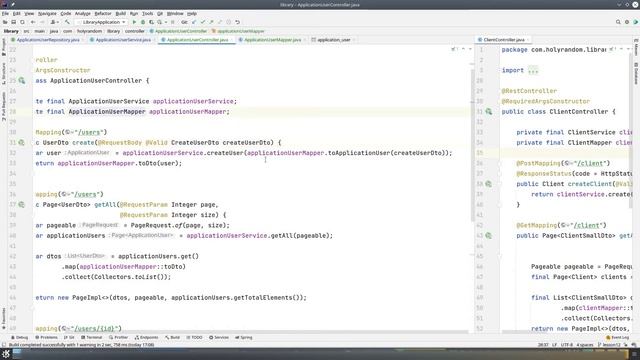This screenshot has width=640, height=360.
Task: Click the 'holyrandom' breadcrumb
Action: pyautogui.click(x=89, y=31)
